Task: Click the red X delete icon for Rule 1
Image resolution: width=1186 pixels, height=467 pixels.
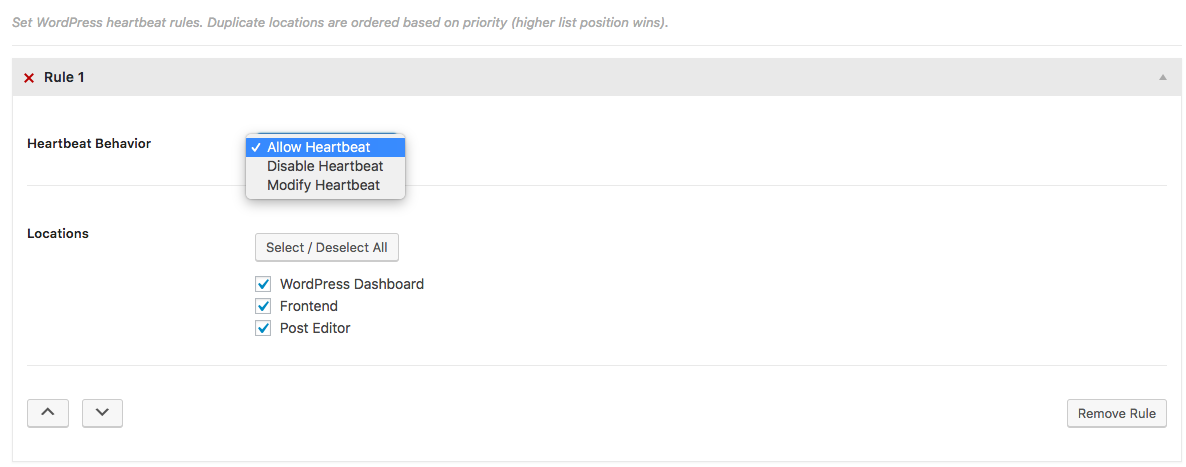Action: (29, 78)
